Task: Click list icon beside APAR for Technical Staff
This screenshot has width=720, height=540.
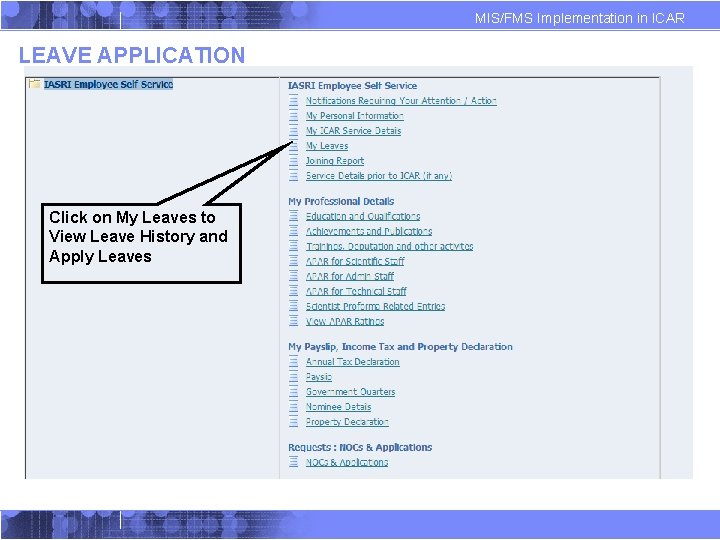Action: (293, 291)
